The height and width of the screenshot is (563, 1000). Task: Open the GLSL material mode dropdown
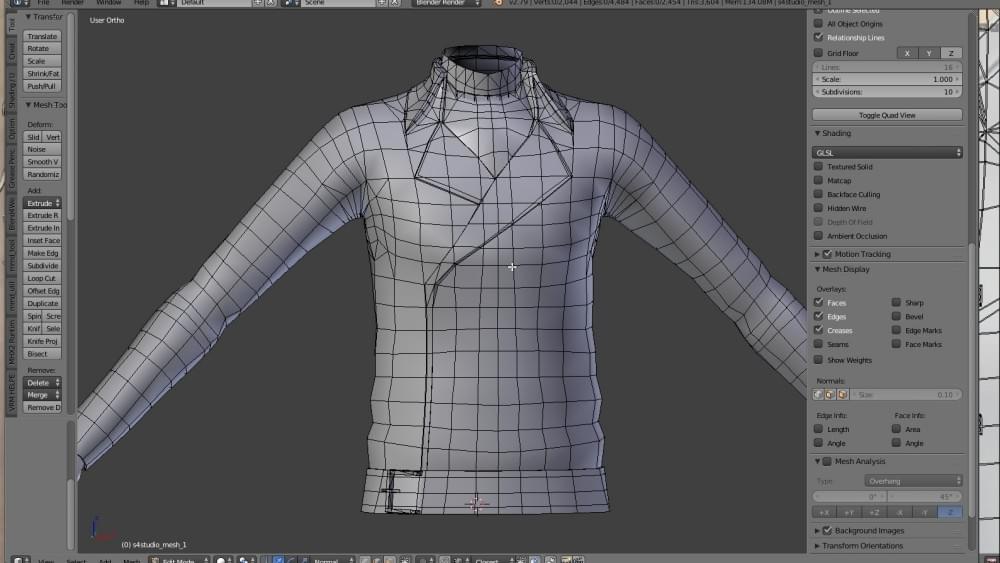tap(887, 152)
